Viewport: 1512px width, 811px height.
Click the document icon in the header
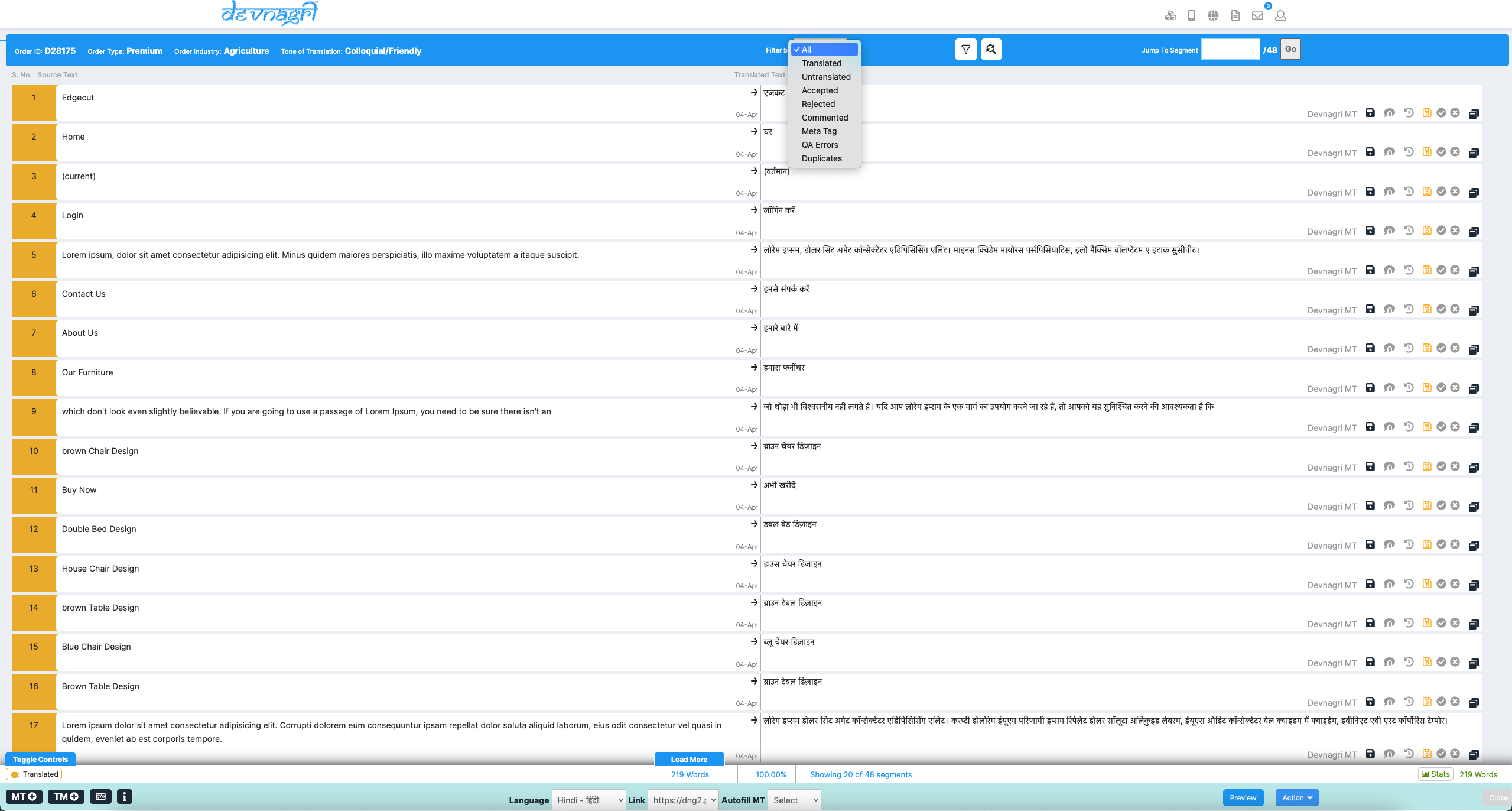tap(1235, 16)
